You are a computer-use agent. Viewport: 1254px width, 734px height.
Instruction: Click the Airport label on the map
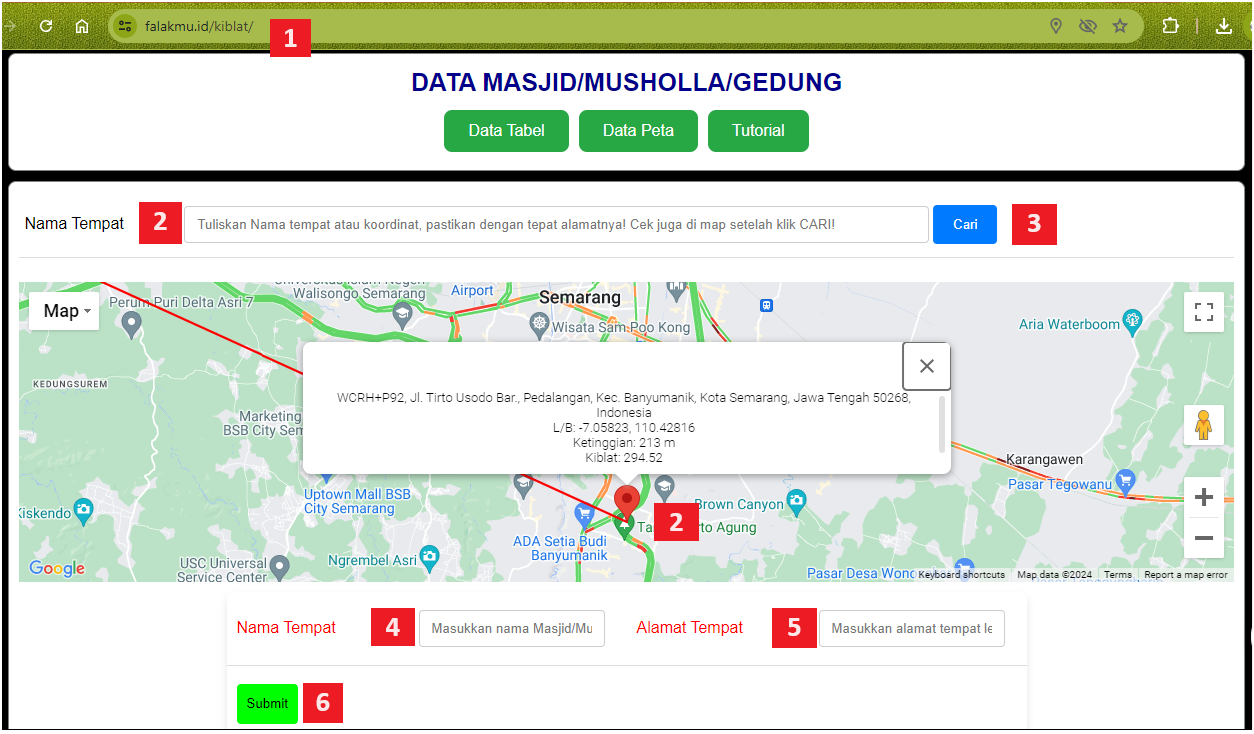472,291
